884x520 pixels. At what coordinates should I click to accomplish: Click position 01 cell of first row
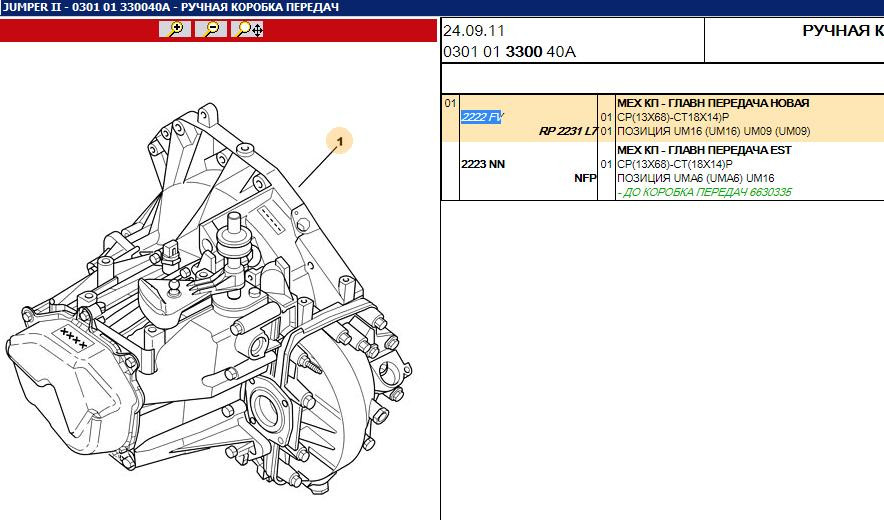pyautogui.click(x=450, y=103)
